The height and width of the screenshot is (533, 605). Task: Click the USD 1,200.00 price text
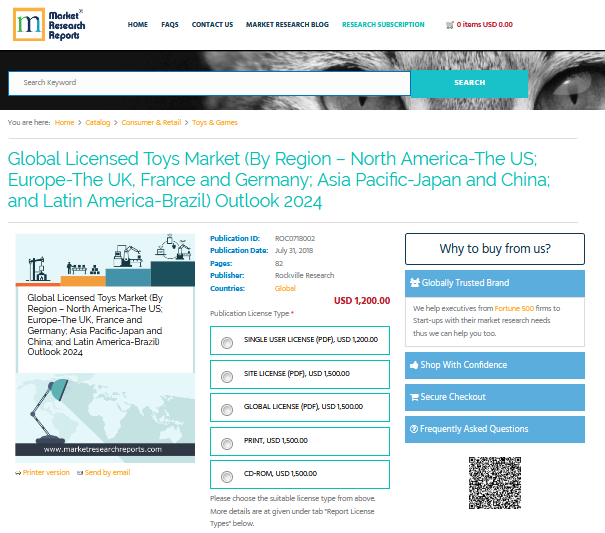point(362,301)
